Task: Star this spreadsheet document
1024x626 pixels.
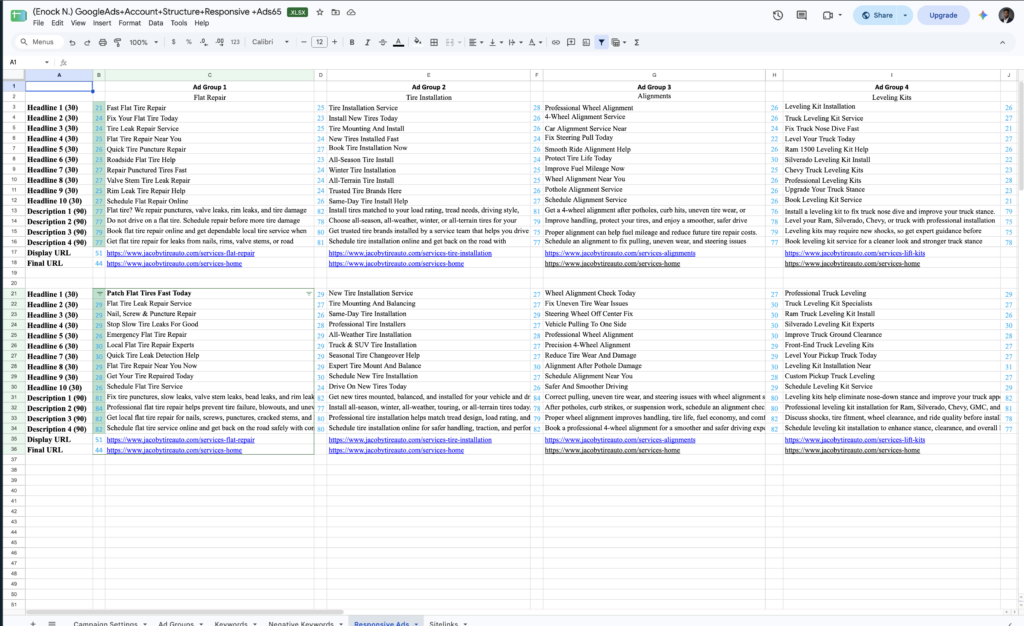Action: 320,12
